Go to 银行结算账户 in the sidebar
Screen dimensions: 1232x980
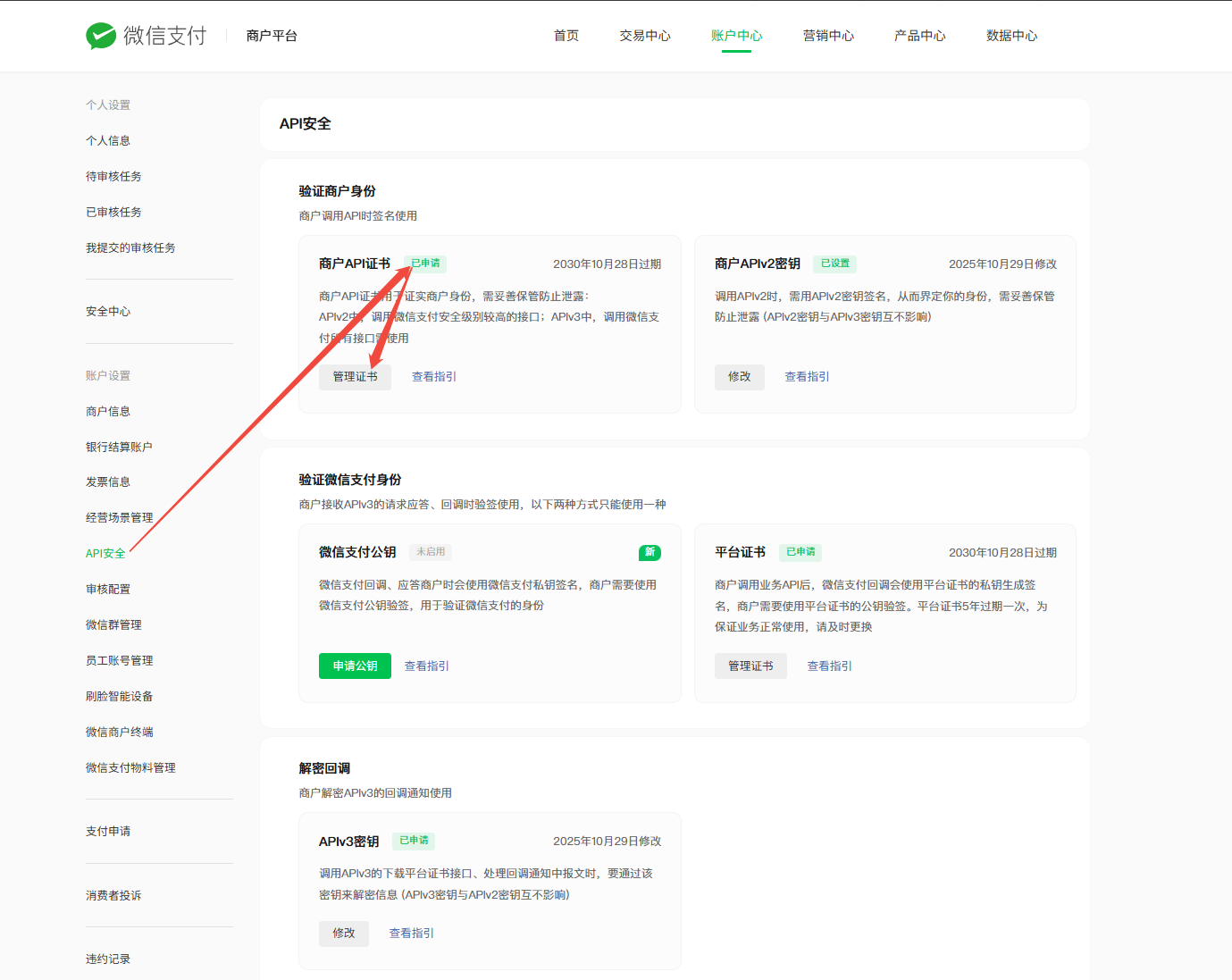[119, 447]
